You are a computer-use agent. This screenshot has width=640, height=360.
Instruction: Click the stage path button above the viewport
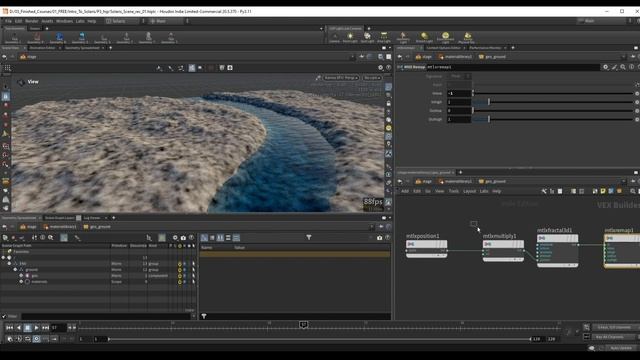click(28, 57)
